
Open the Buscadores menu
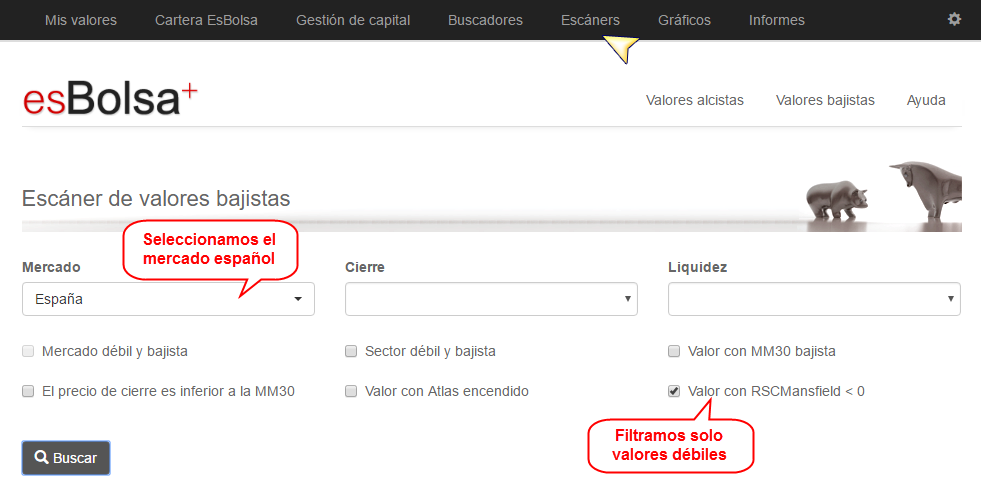485,20
